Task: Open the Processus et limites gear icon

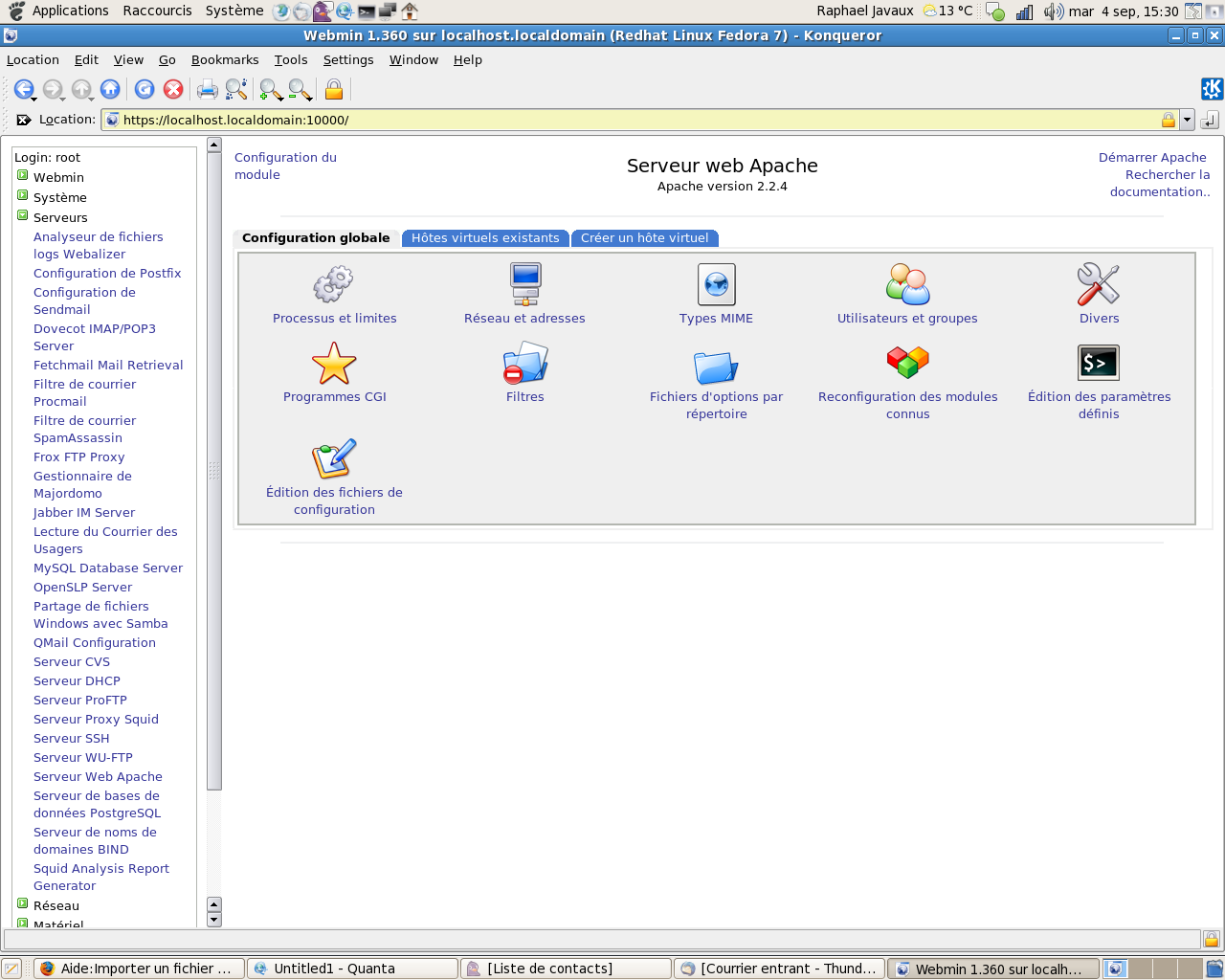Action: click(x=334, y=284)
